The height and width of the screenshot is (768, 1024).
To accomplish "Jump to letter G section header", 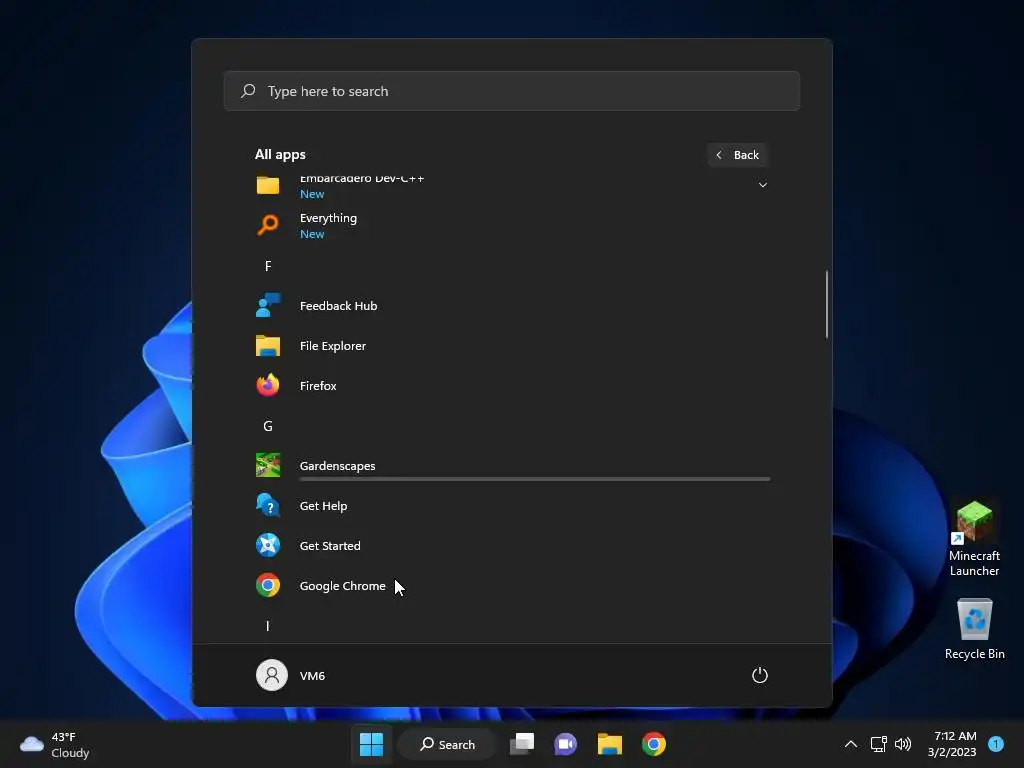I will [x=268, y=426].
